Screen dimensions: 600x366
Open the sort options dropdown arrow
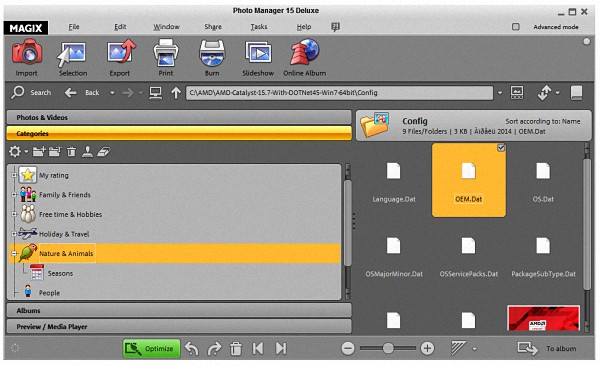click(558, 93)
